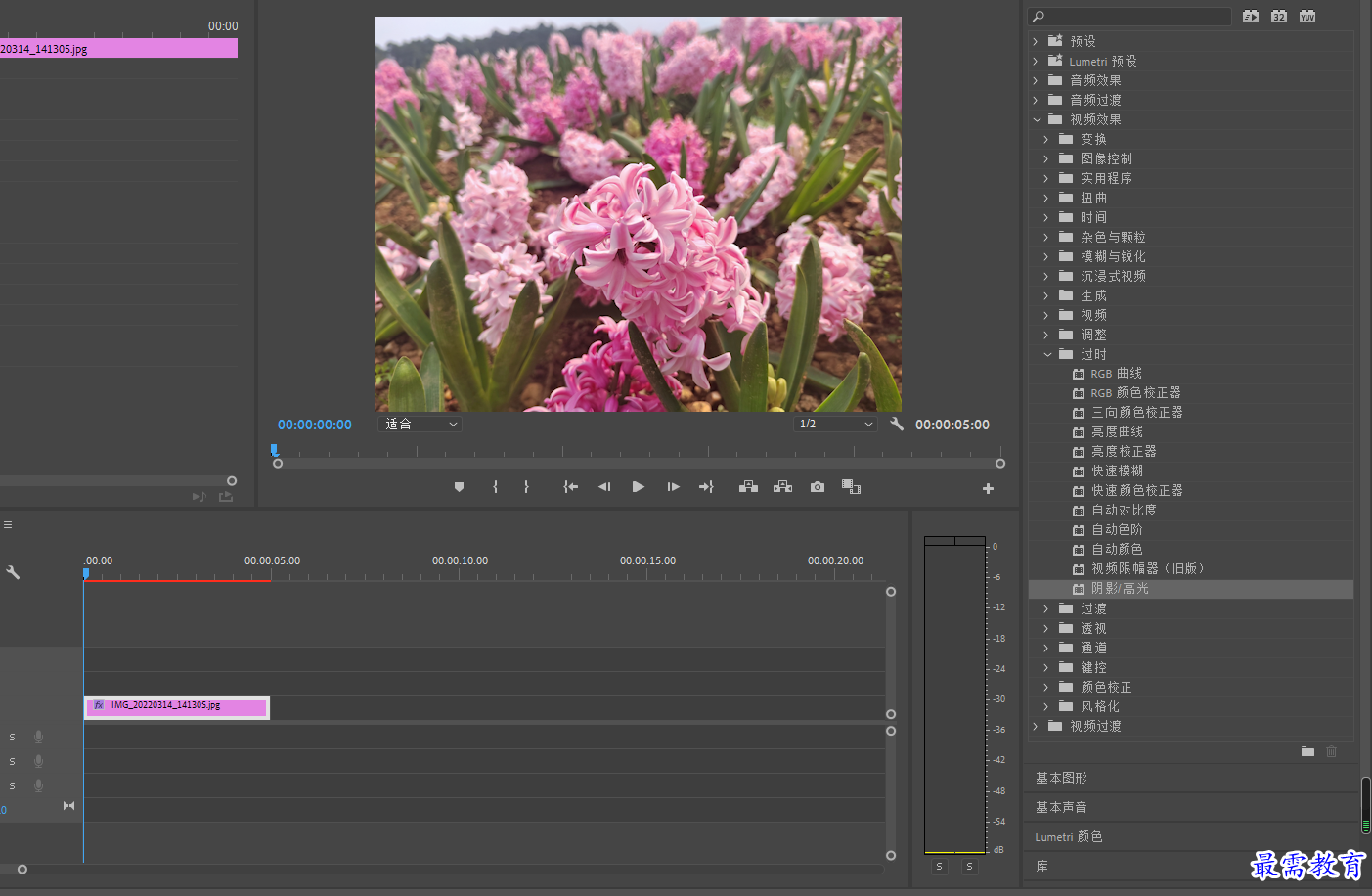Toggle solo on third audio track
1372x896 pixels.
coord(12,786)
